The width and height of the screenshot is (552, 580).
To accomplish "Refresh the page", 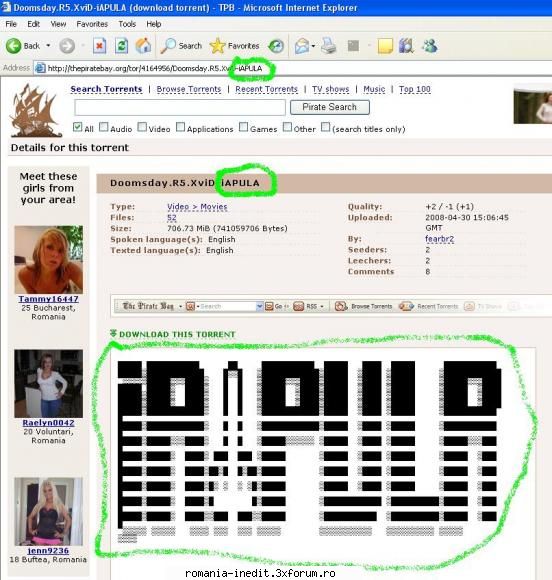I will (x=121, y=46).
